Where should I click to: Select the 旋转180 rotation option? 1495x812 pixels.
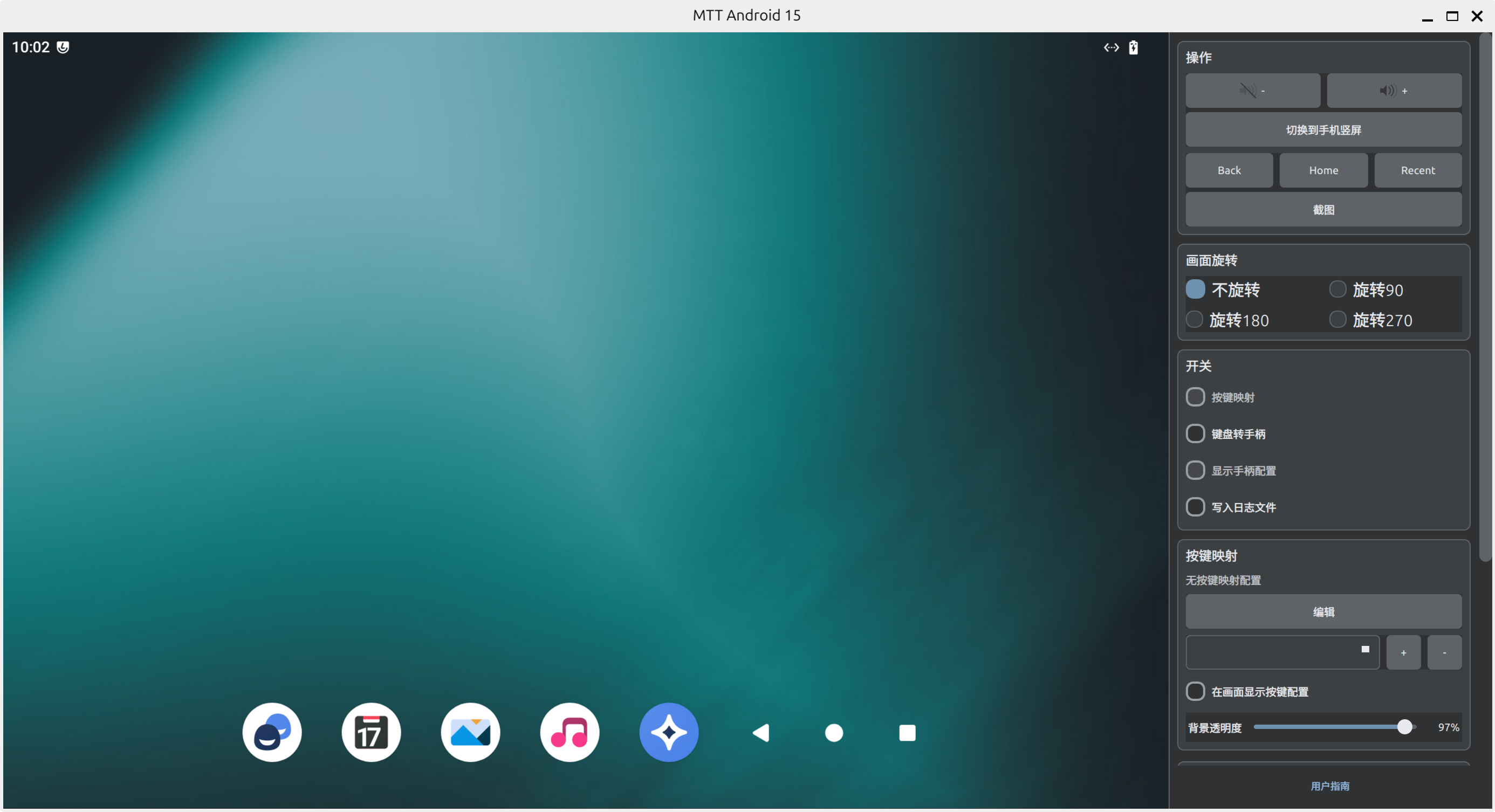tap(1227, 320)
